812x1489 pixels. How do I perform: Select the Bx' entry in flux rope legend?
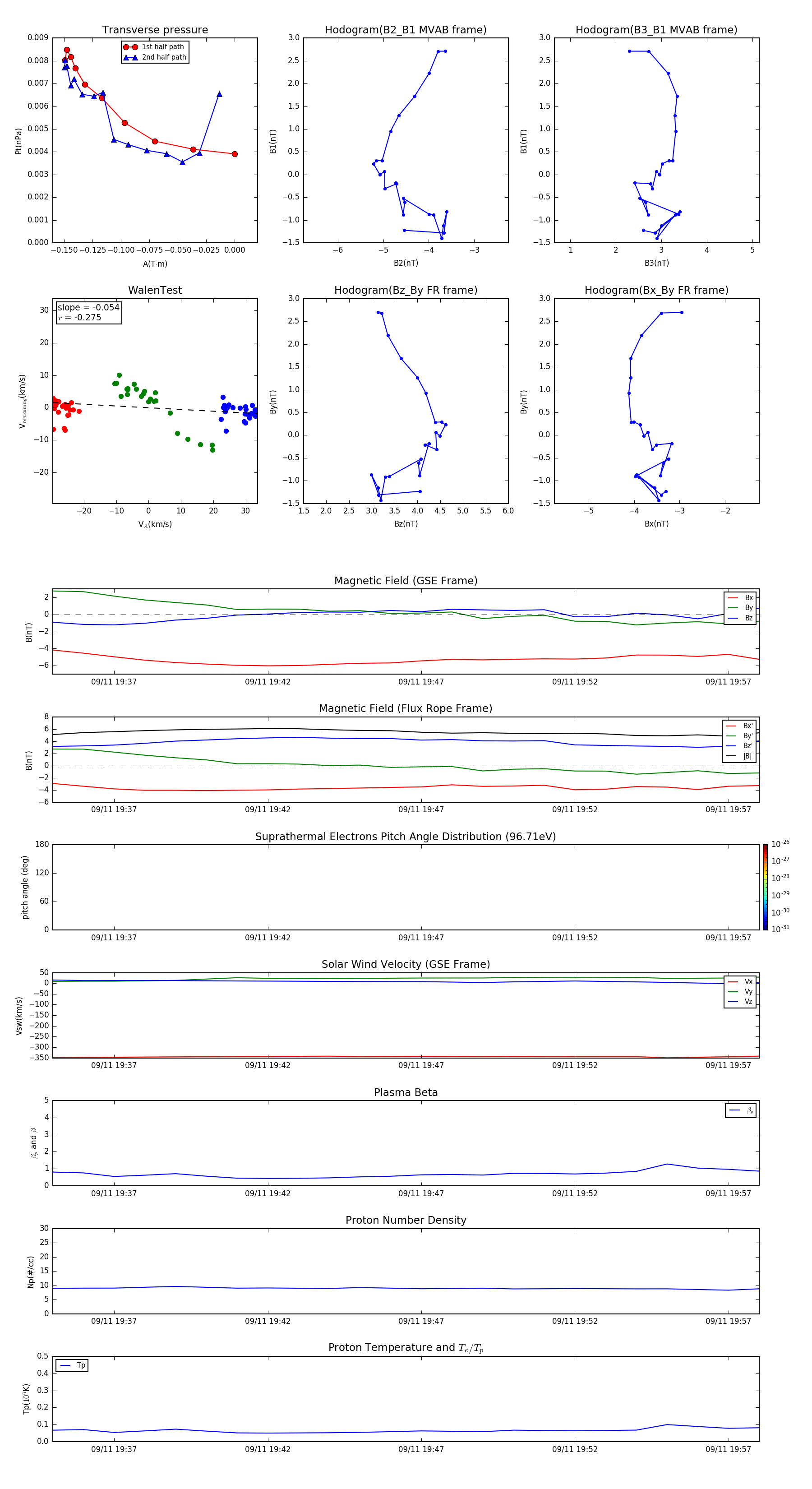click(x=740, y=726)
